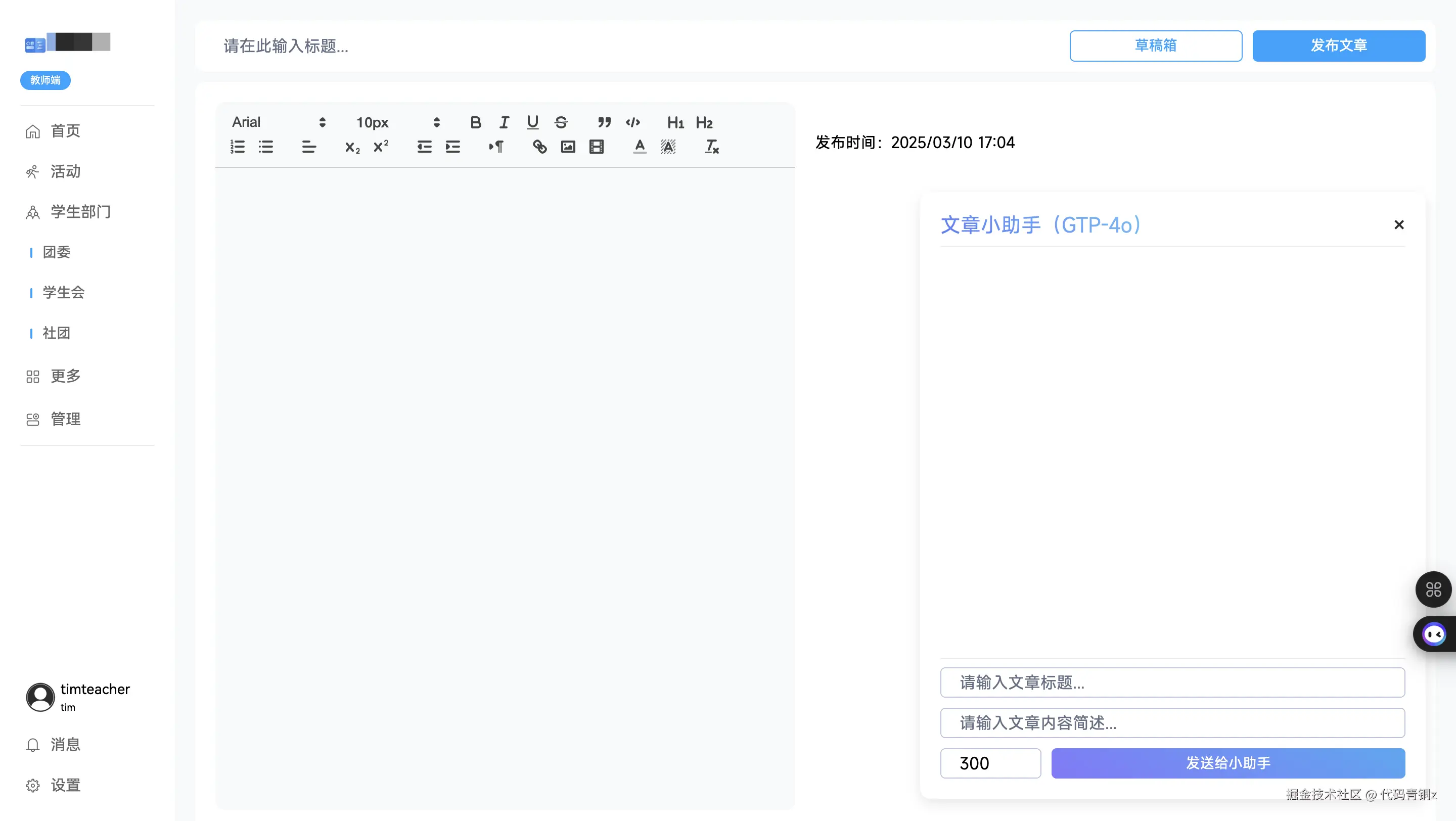The height and width of the screenshot is (821, 1456).
Task: Toggle underline text formatting
Action: pos(532,122)
